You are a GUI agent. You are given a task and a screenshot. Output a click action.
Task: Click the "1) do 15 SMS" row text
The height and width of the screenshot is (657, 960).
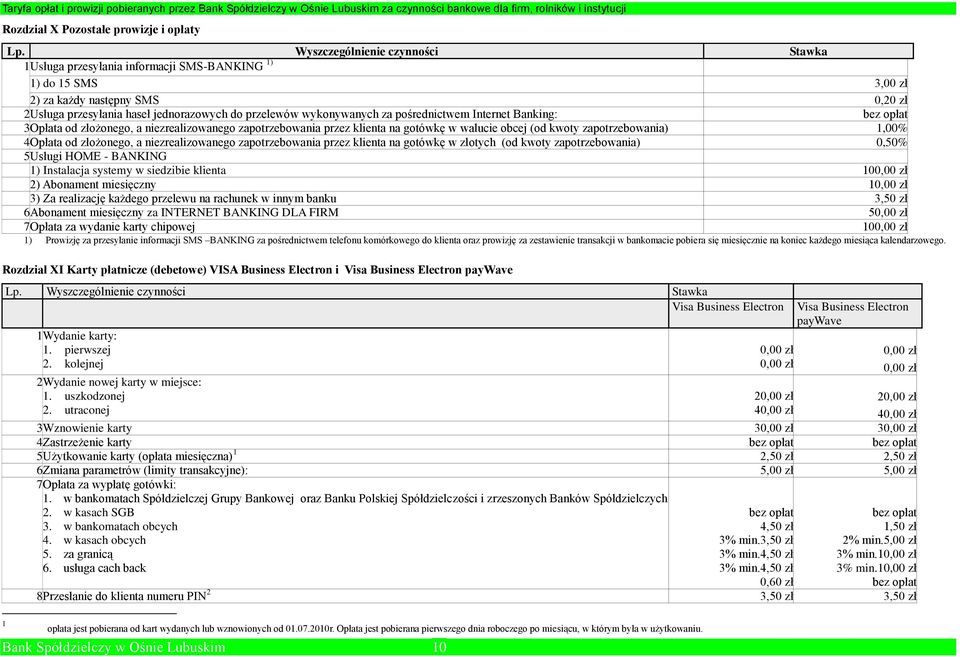(x=64, y=83)
